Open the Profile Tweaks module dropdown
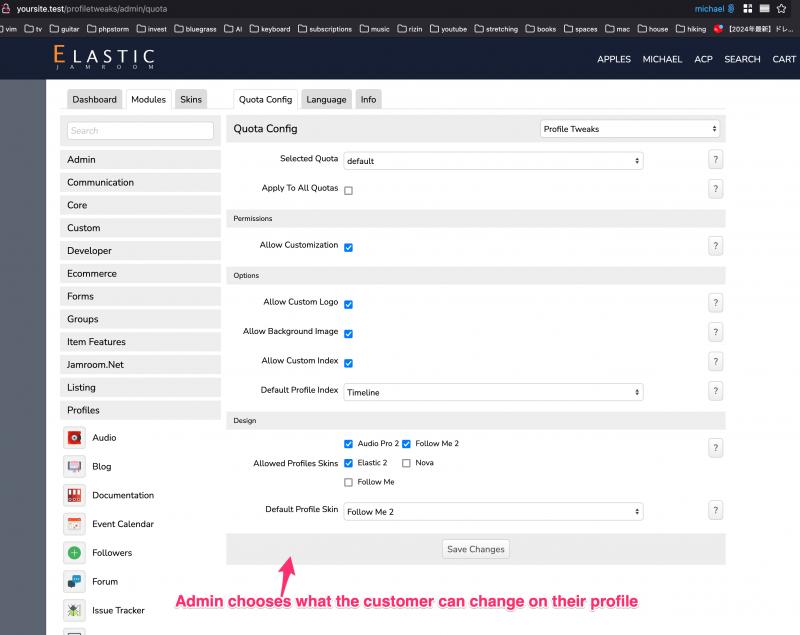This screenshot has width=800, height=635. (629, 129)
